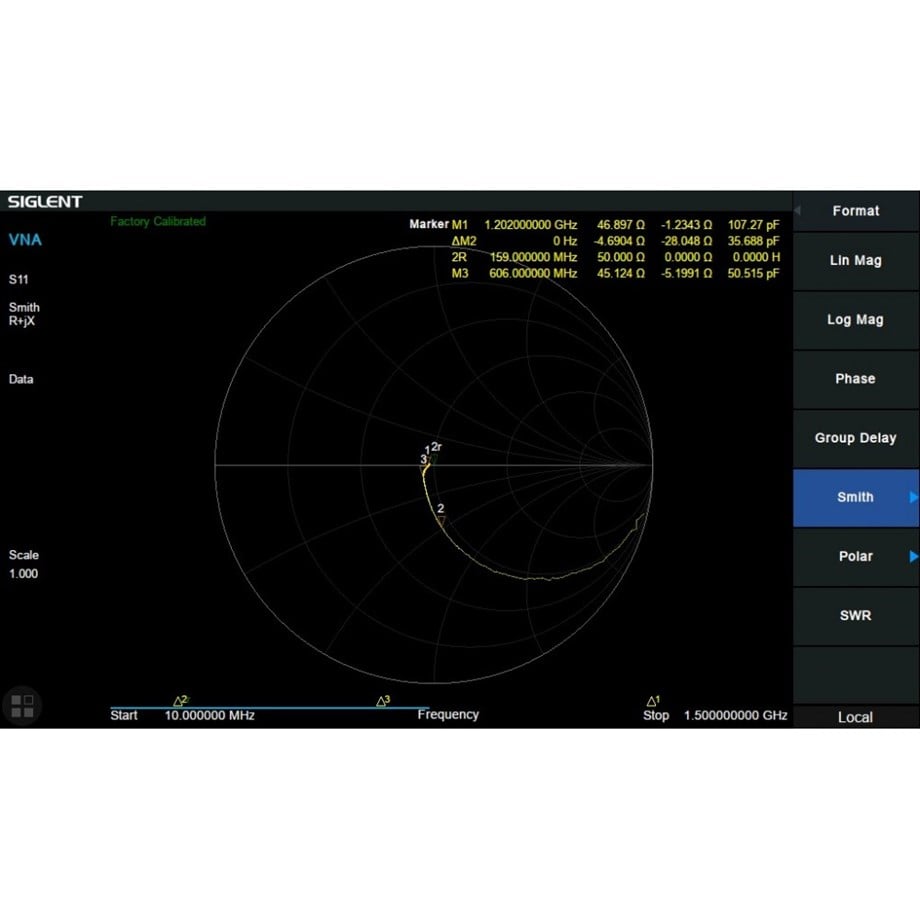This screenshot has height=920, width=920.
Task: Click marker 2 triangle on frequency axis
Action: click(178, 701)
